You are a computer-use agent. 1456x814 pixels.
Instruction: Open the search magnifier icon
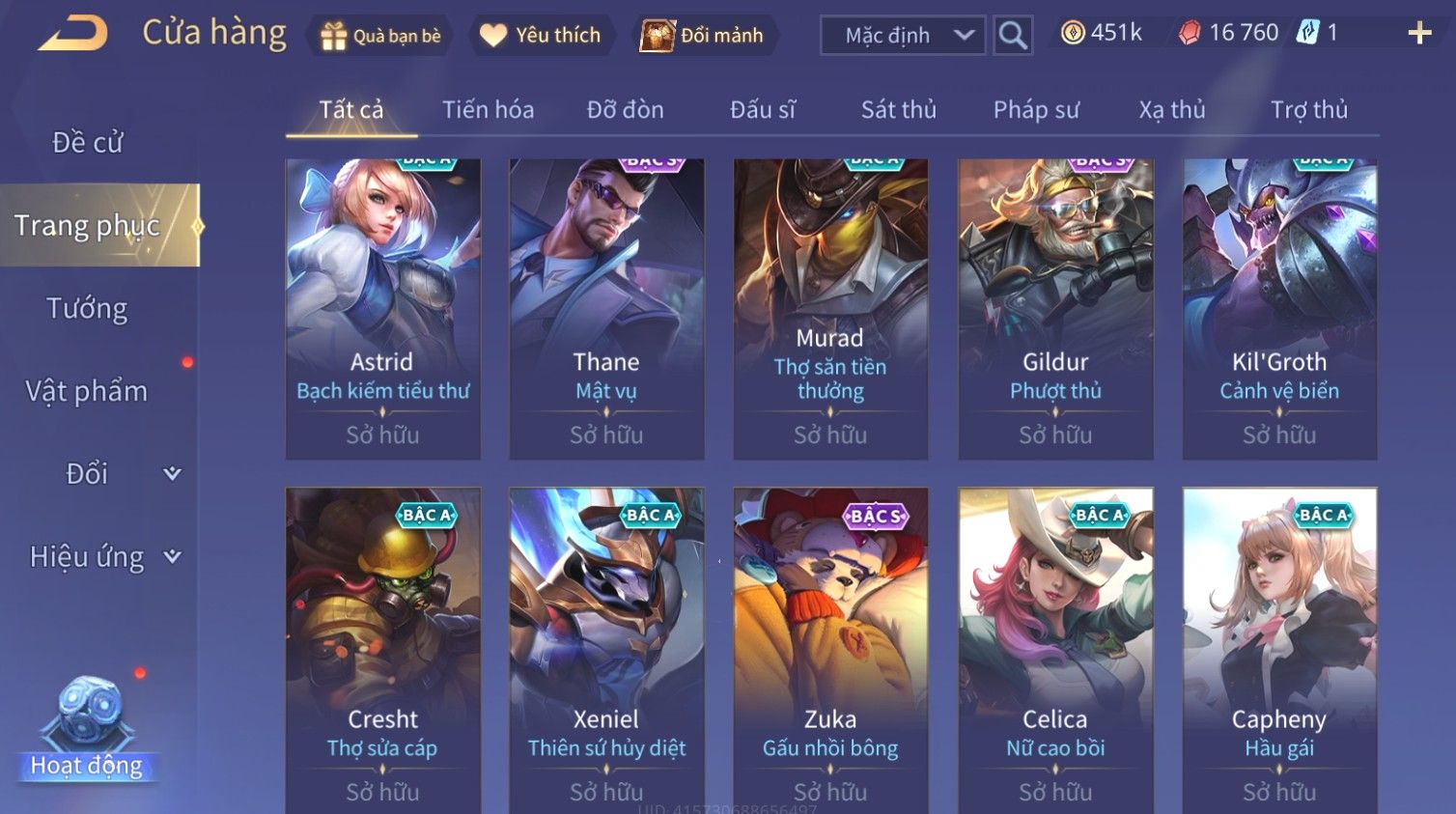(x=1013, y=36)
